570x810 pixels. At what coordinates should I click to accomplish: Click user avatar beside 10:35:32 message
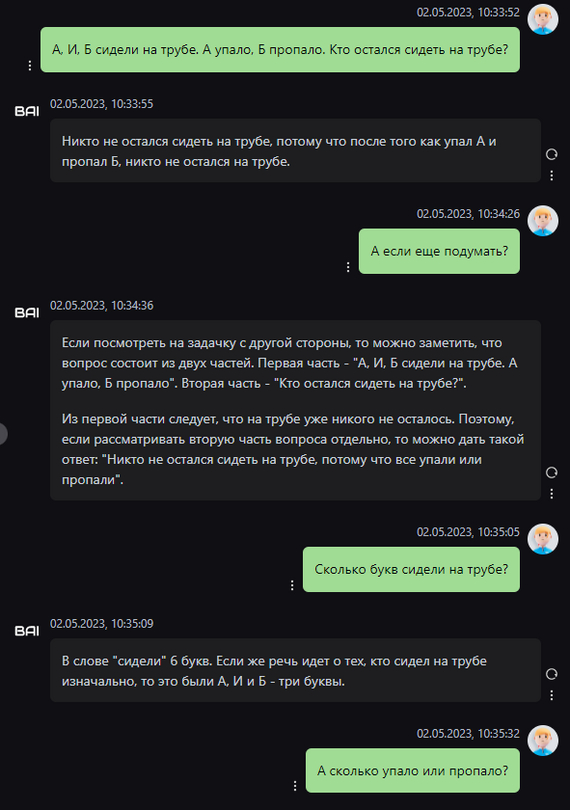(x=543, y=740)
